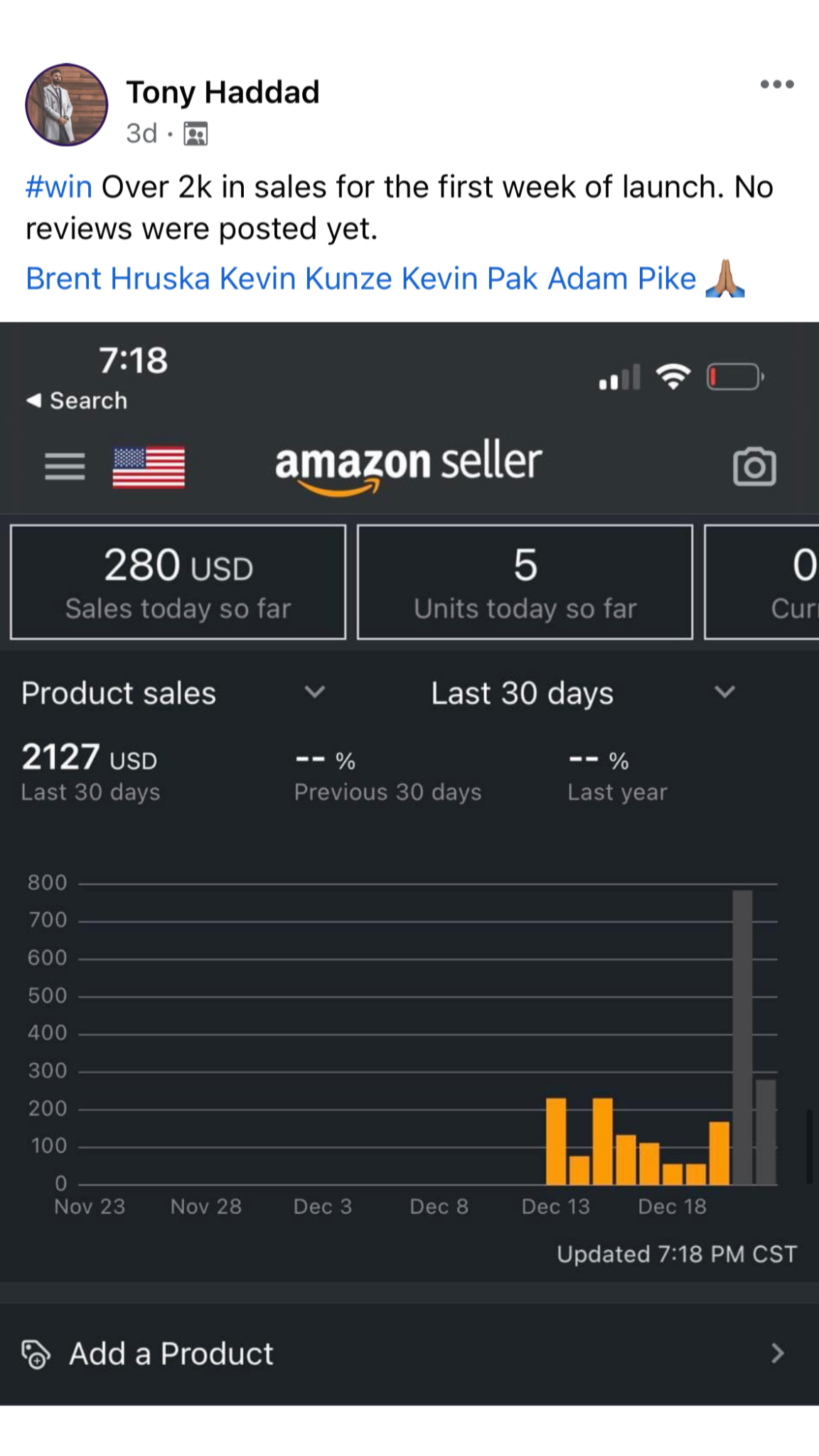Open Tony Haddad's profile picture

[x=67, y=105]
